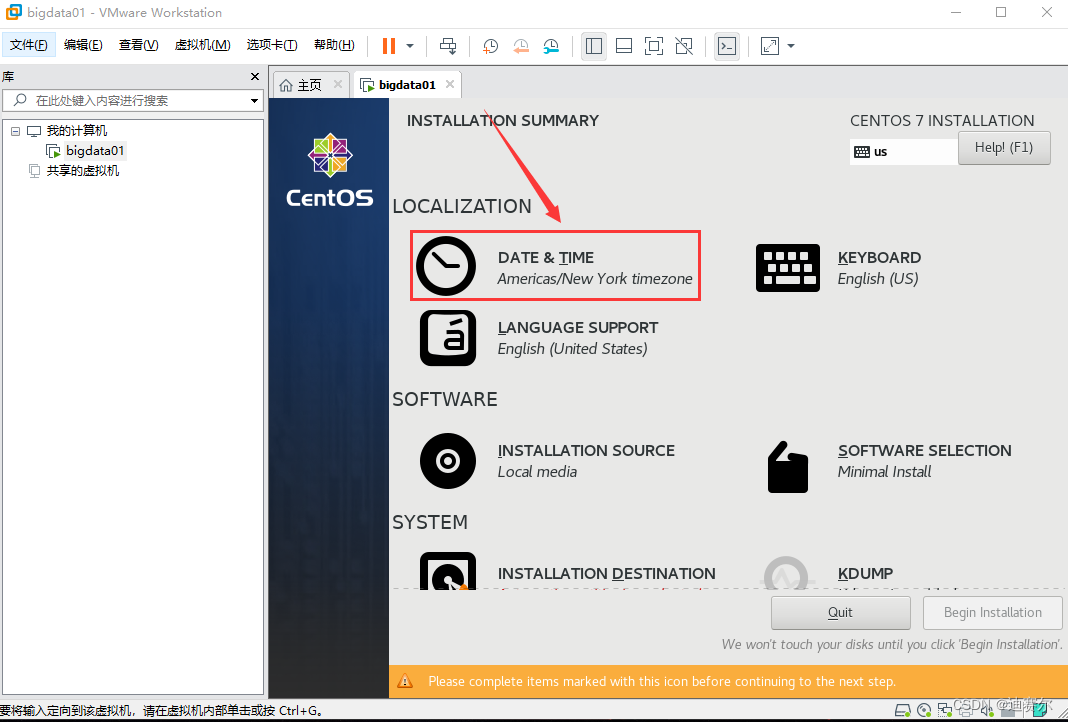Image resolution: width=1068 pixels, height=722 pixels.
Task: Select 我的计算机 in the library tree
Action: 76,131
